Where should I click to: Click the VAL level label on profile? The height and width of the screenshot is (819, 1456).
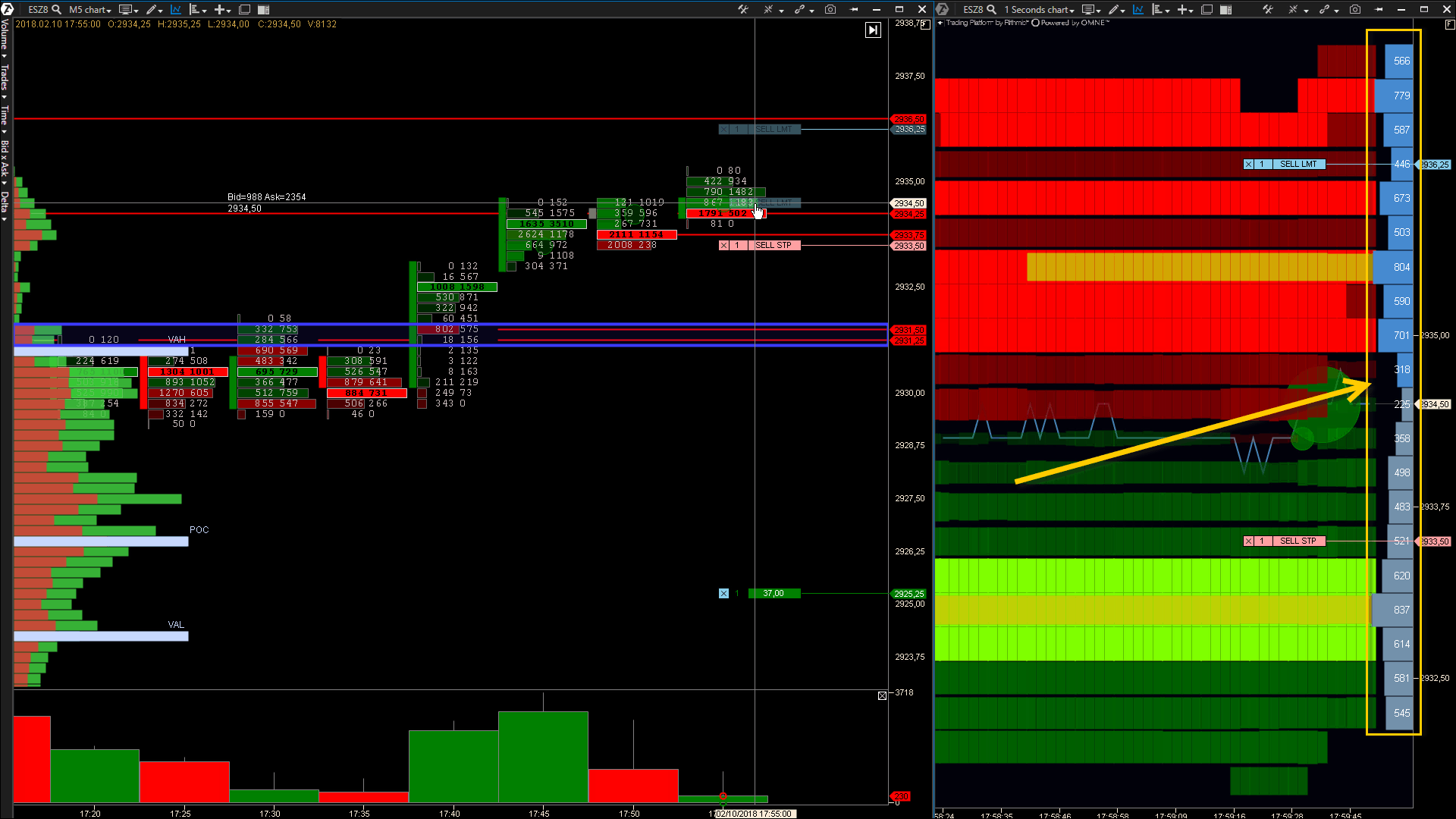point(176,625)
